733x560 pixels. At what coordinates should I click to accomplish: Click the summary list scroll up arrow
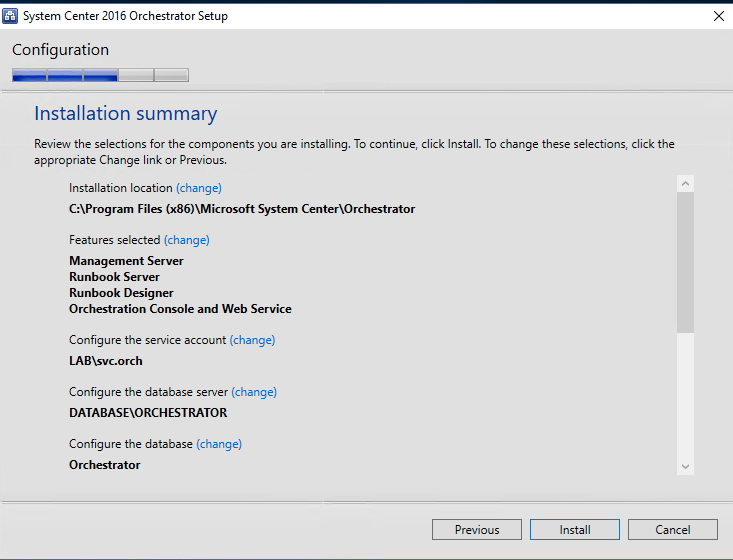[x=685, y=184]
